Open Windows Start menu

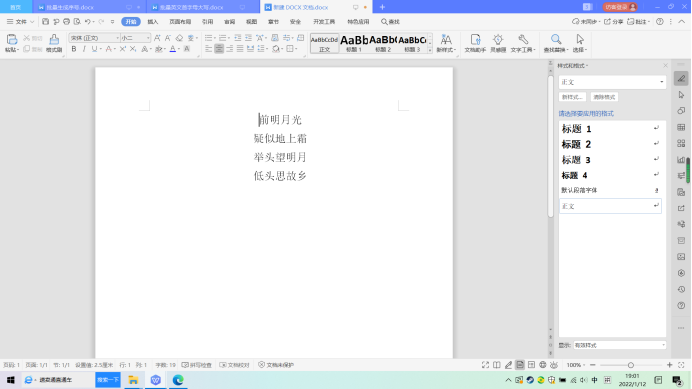tap(11, 380)
